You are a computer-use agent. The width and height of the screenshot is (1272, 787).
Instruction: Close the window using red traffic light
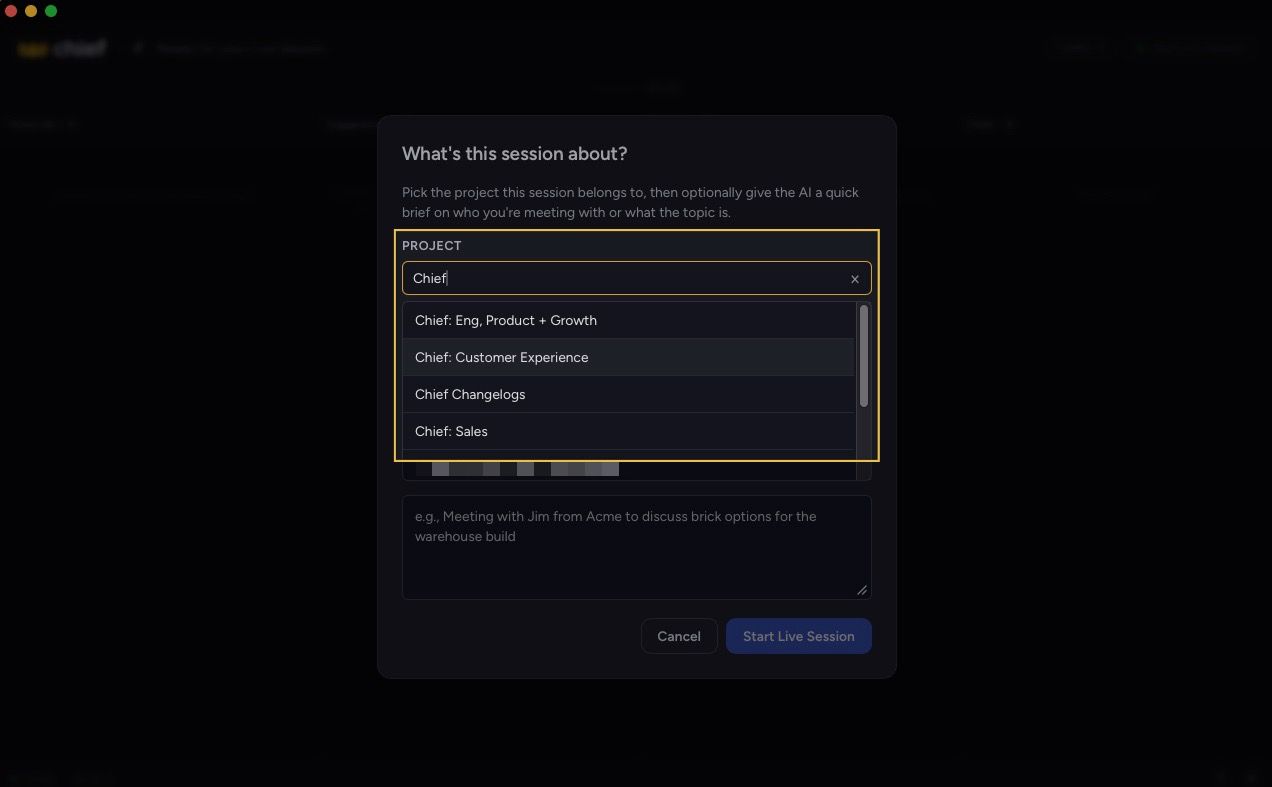(x=11, y=11)
